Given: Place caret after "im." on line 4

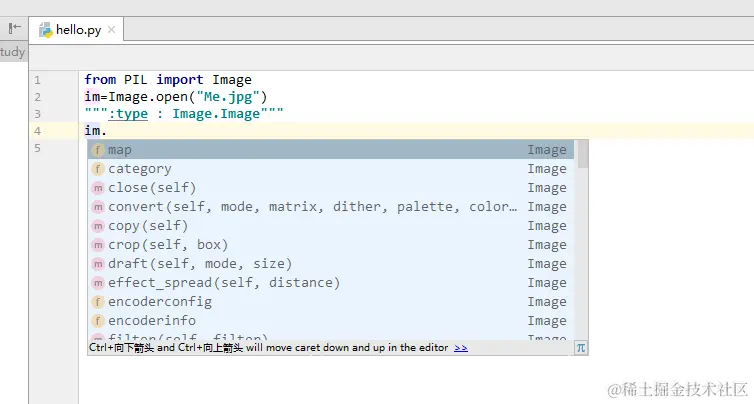Looking at the screenshot, I should pyautogui.click(x=107, y=131).
